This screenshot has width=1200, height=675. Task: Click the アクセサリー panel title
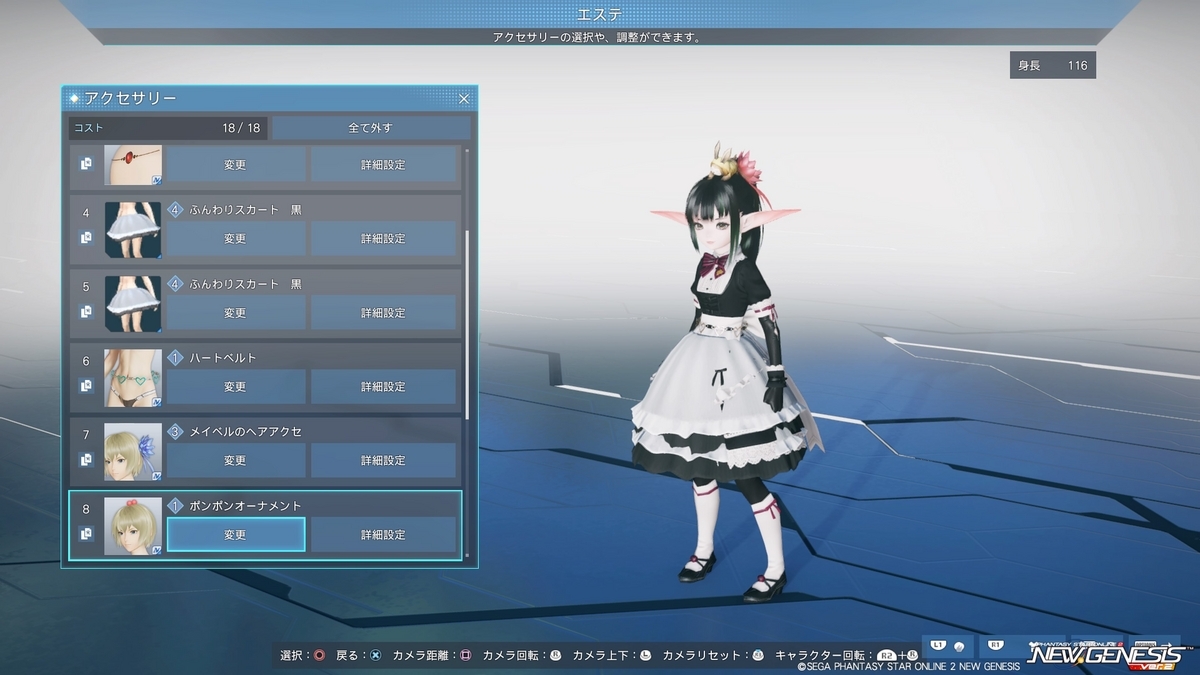pyautogui.click(x=130, y=98)
